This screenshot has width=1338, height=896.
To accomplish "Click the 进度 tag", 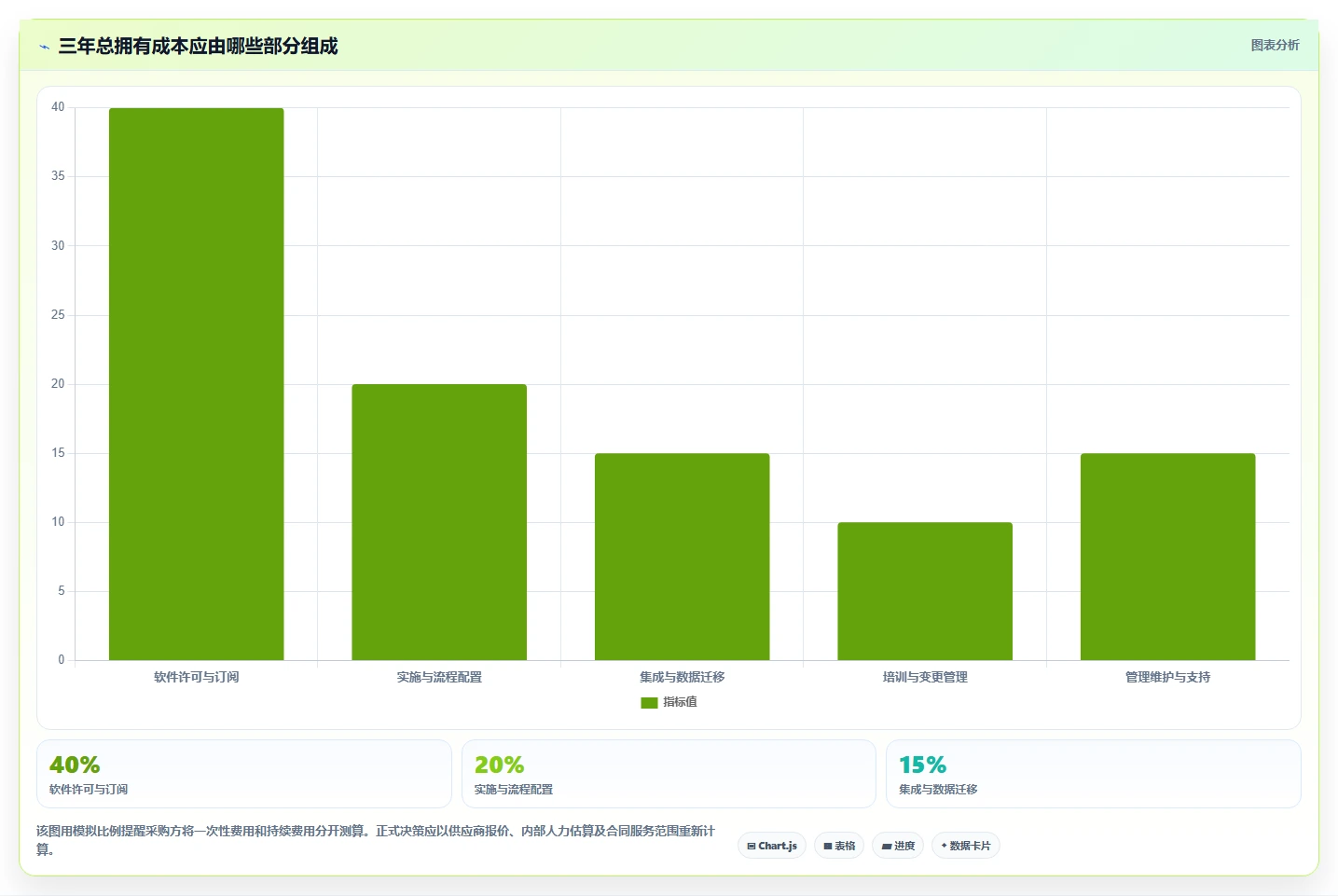I will pos(898,846).
